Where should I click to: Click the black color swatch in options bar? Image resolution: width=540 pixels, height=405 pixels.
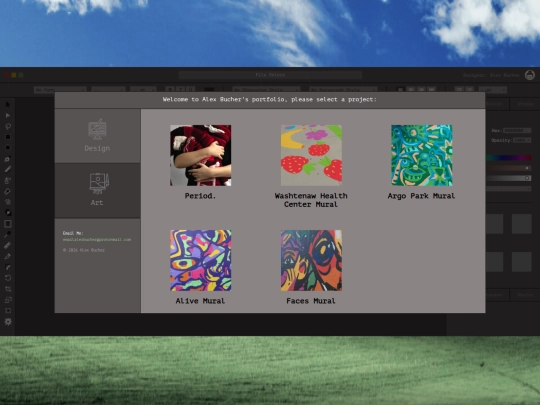[x=209, y=90]
